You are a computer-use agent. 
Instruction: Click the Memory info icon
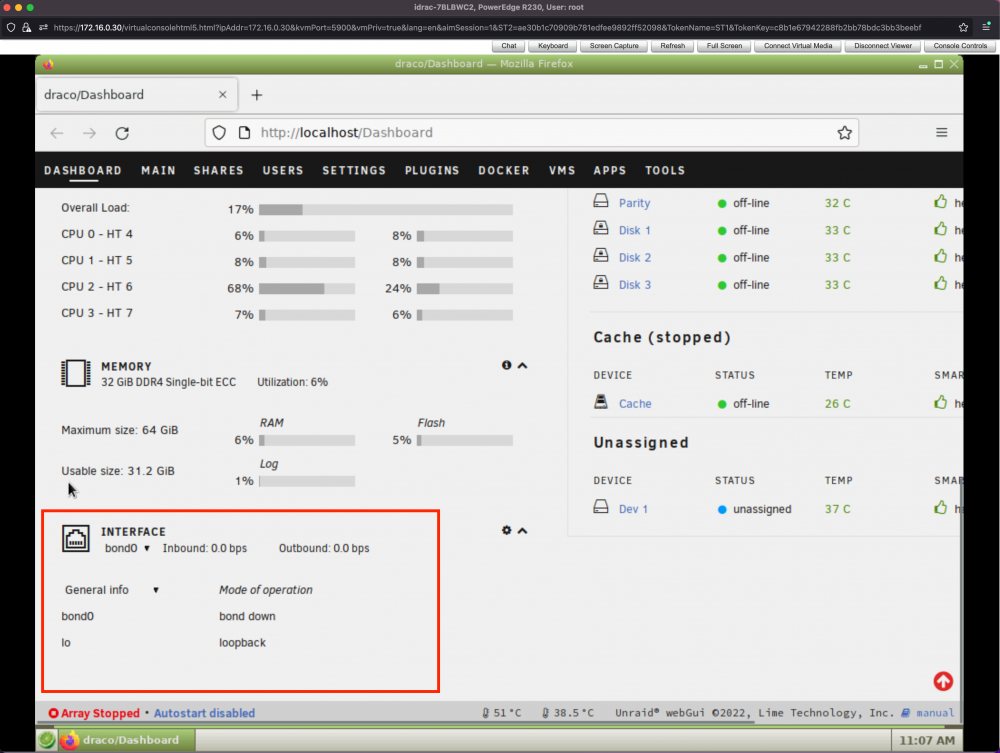[506, 365]
